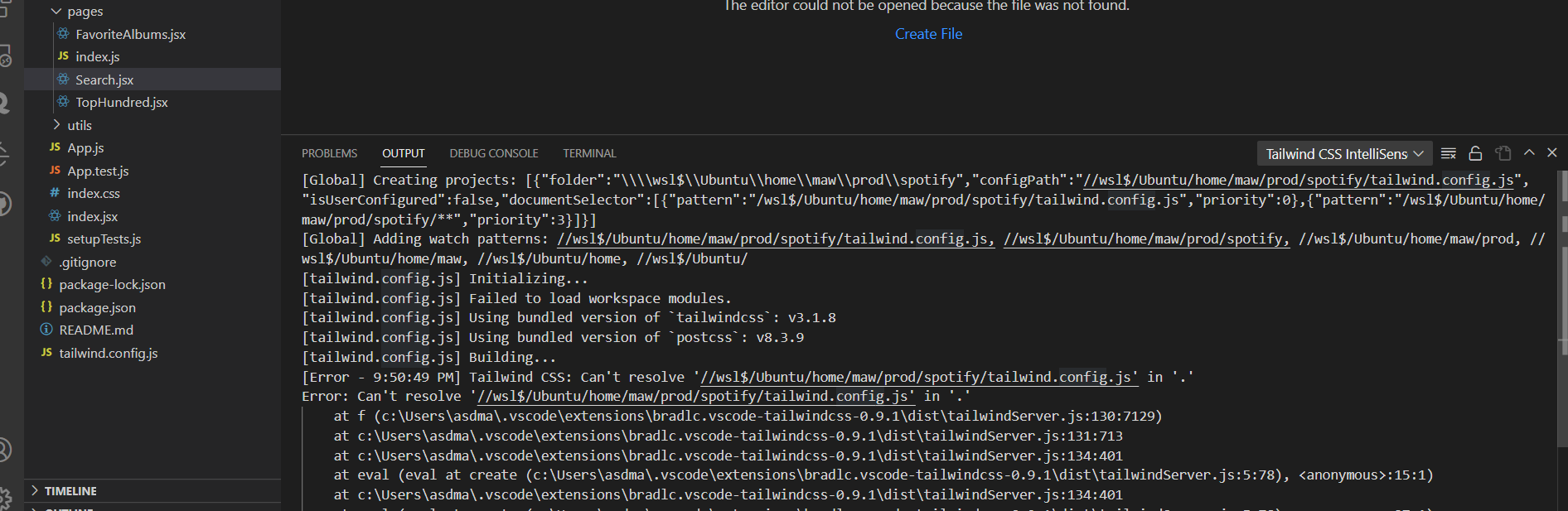The image size is (1568, 511).
Task: Open the GitHub icon in activity bar
Action: click(x=4, y=204)
